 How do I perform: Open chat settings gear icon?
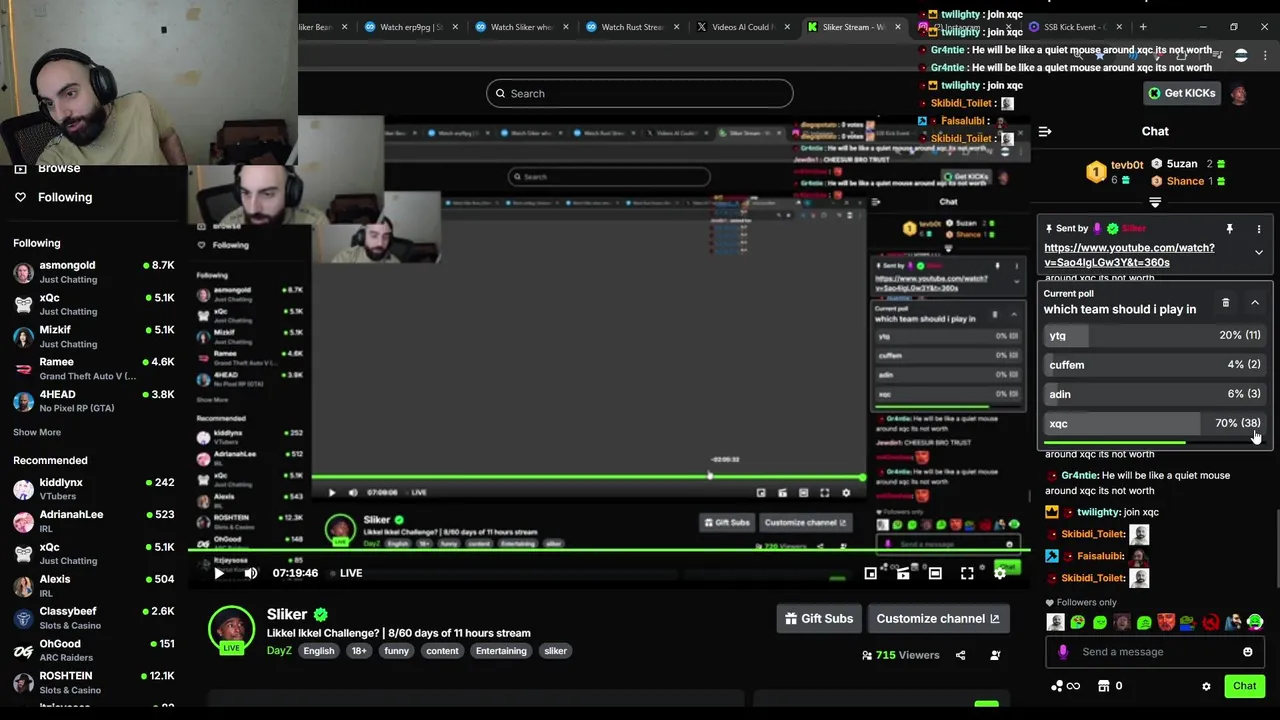click(x=1206, y=686)
